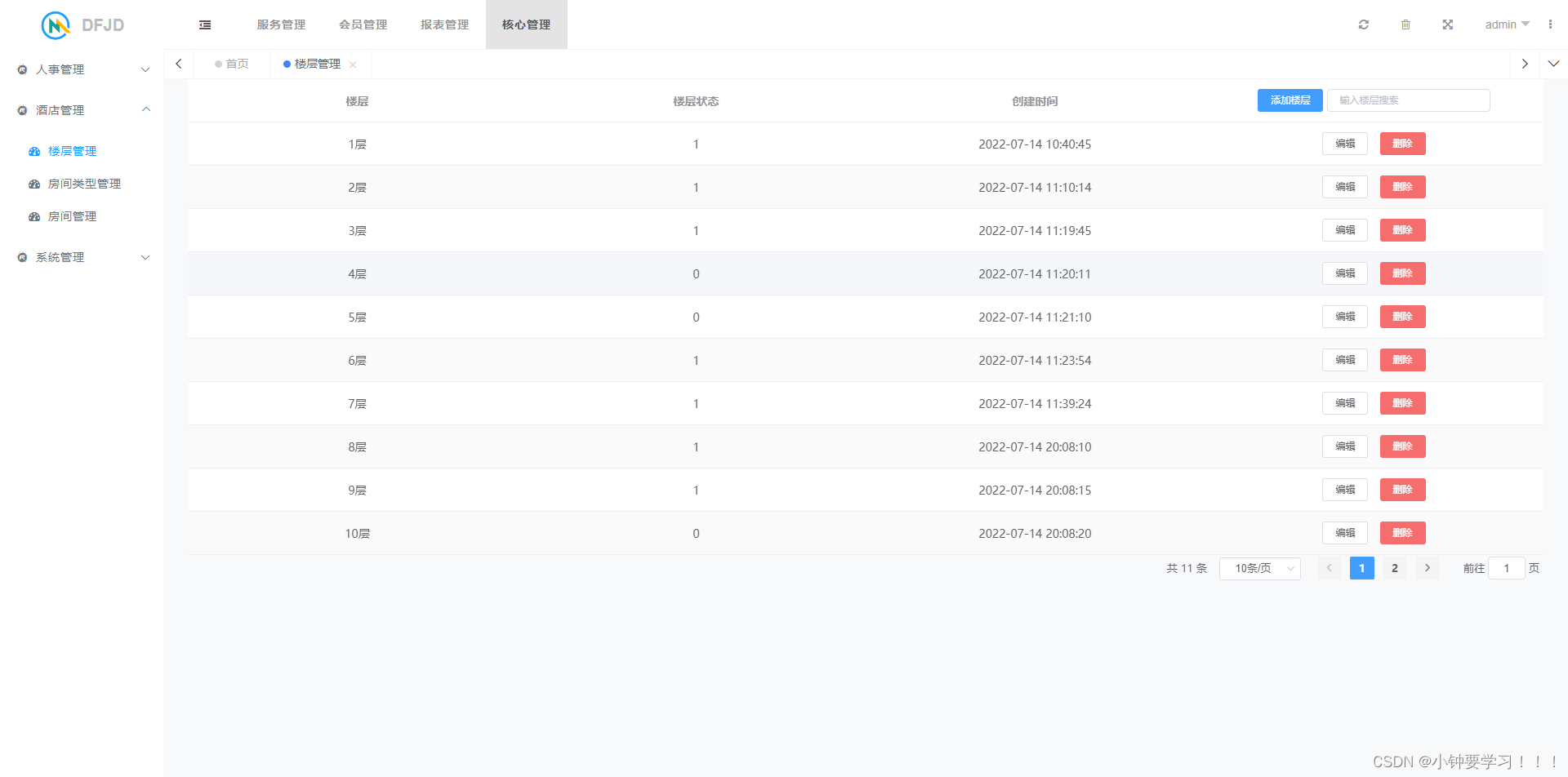Open the tab options down chevron
The width and height of the screenshot is (1568, 777).
(1553, 64)
